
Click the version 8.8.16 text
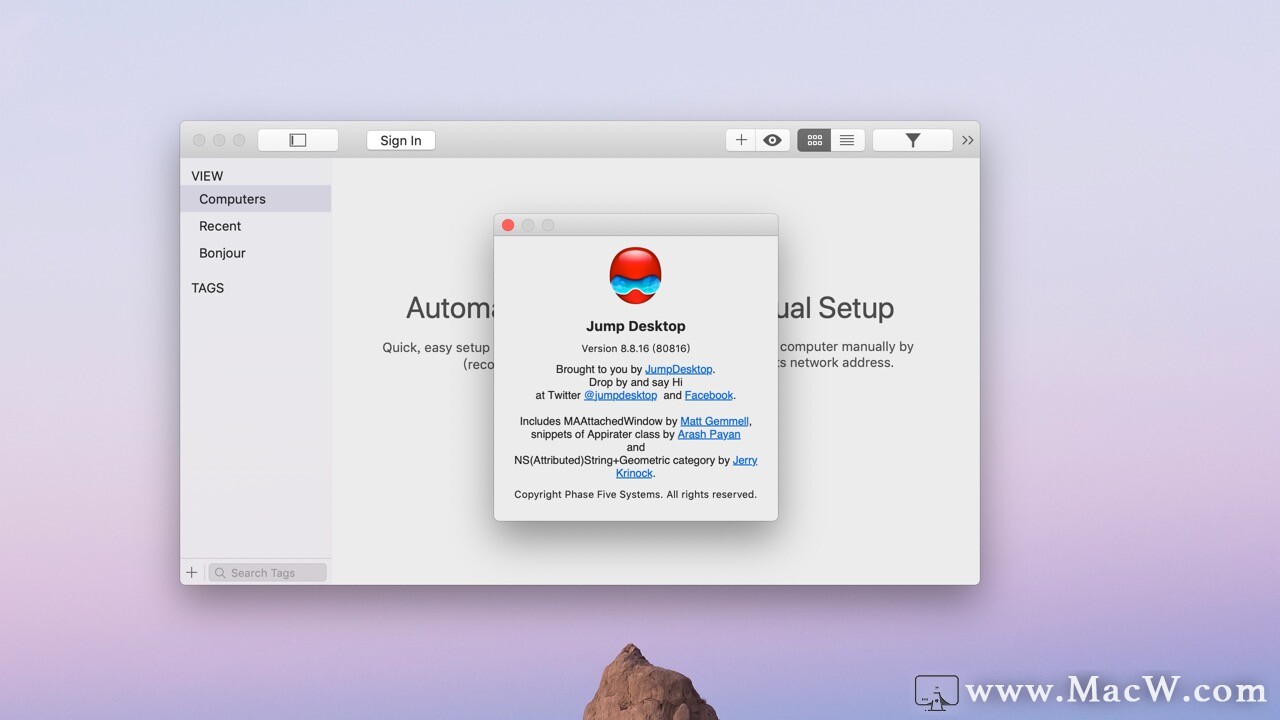[x=636, y=348]
